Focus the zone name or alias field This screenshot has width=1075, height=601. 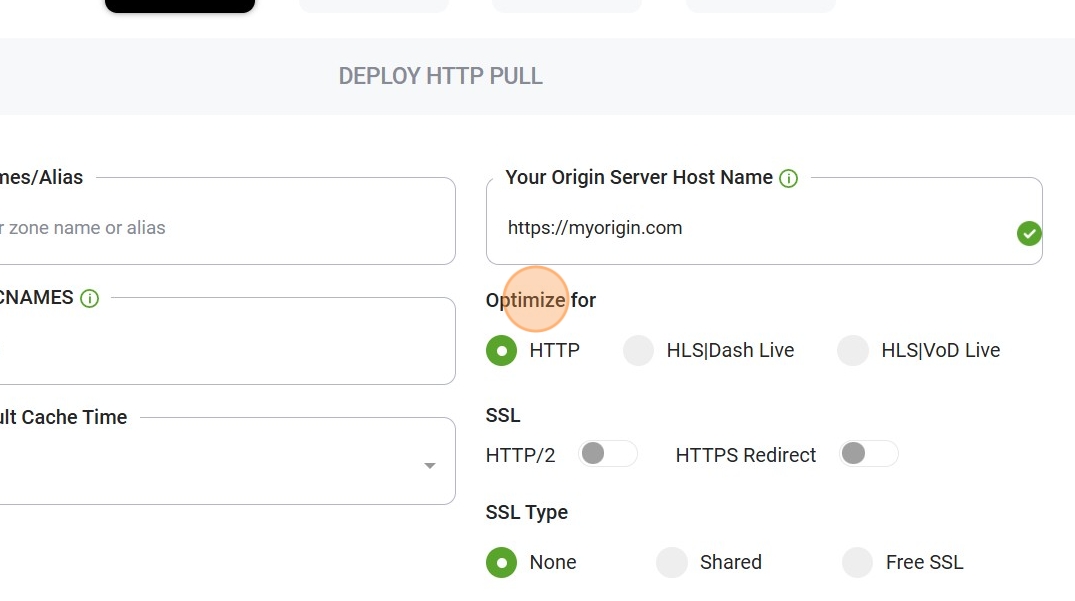coord(227,221)
